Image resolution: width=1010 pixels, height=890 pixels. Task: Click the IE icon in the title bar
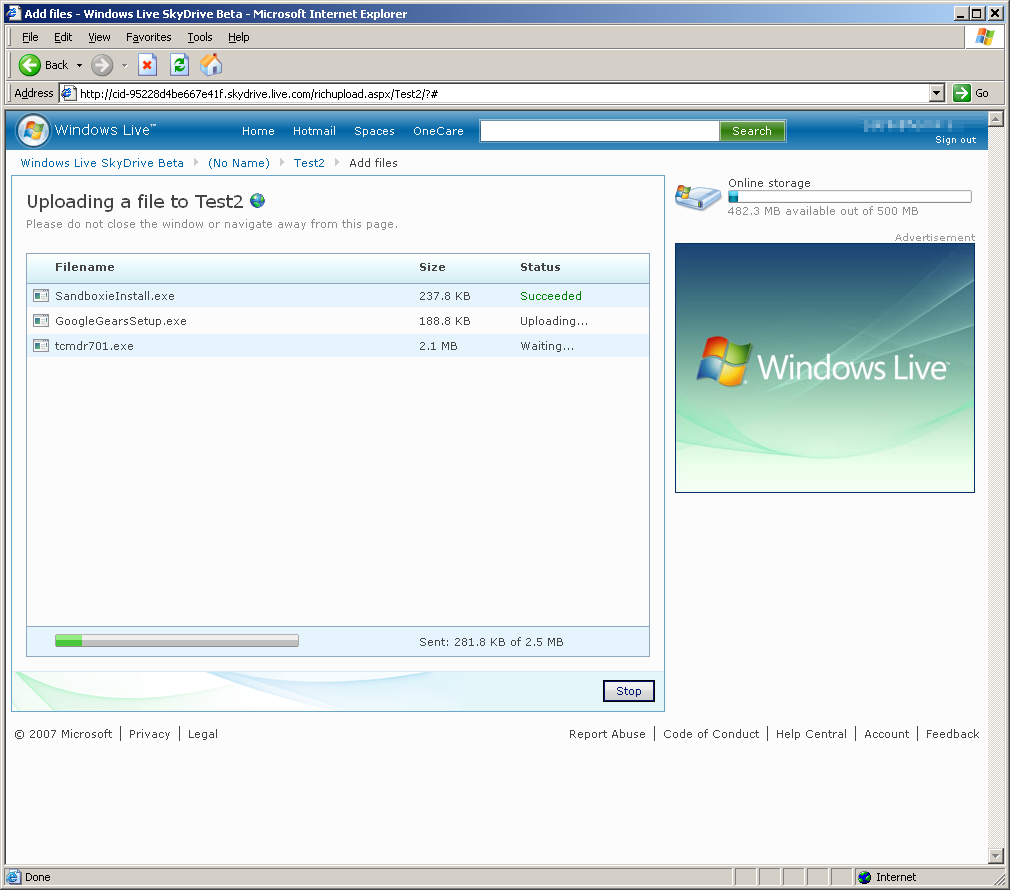point(13,13)
